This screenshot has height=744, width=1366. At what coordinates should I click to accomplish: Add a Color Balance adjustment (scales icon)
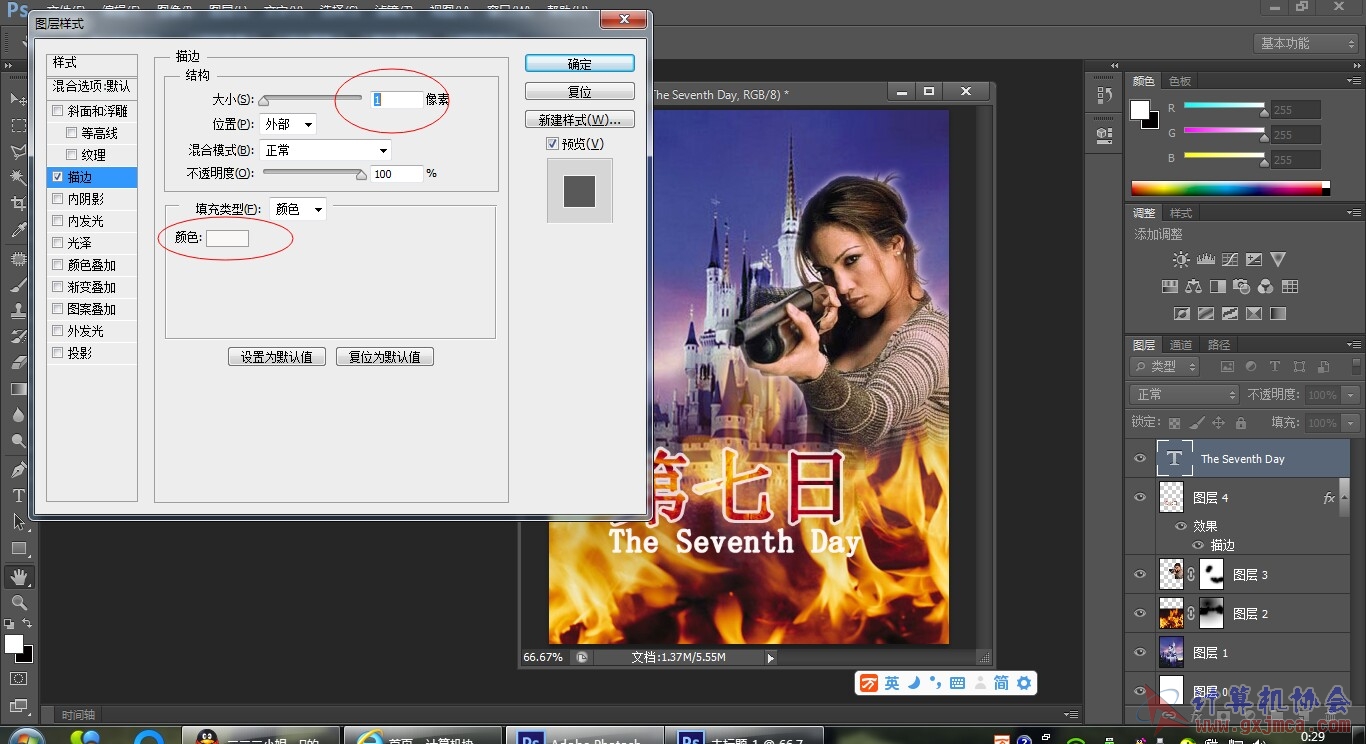1194,287
